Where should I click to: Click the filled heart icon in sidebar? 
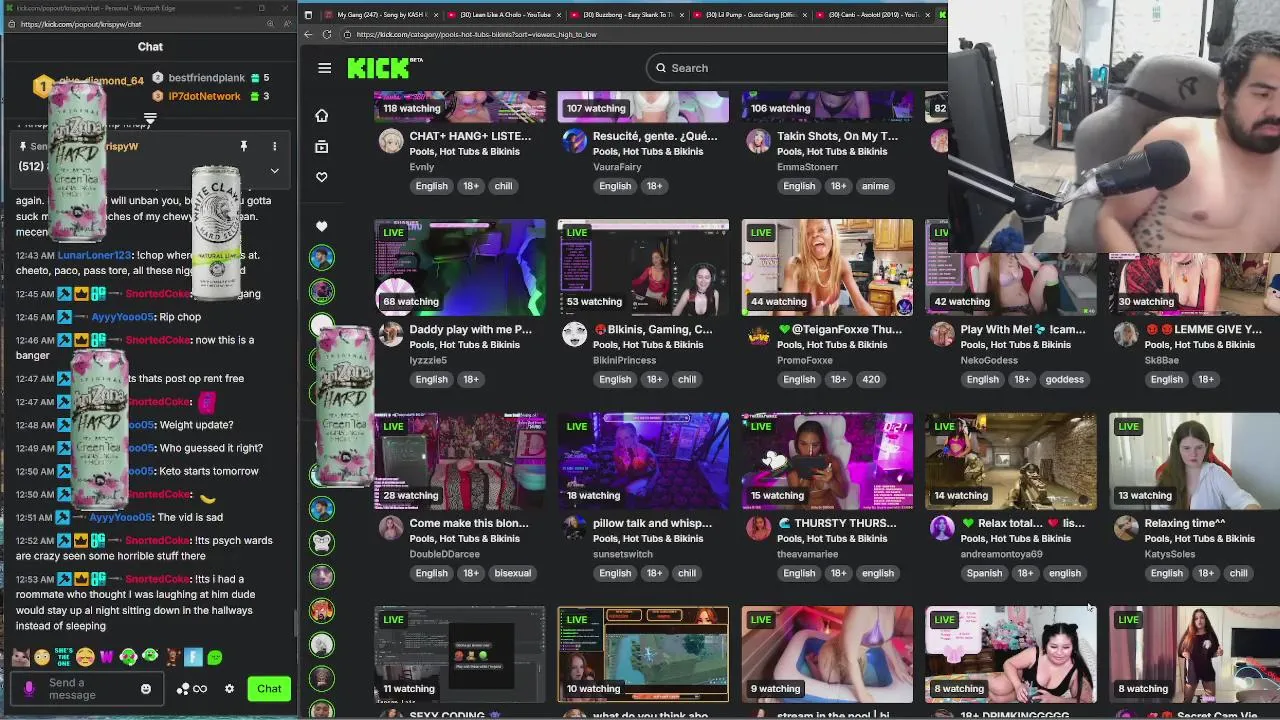click(x=321, y=226)
